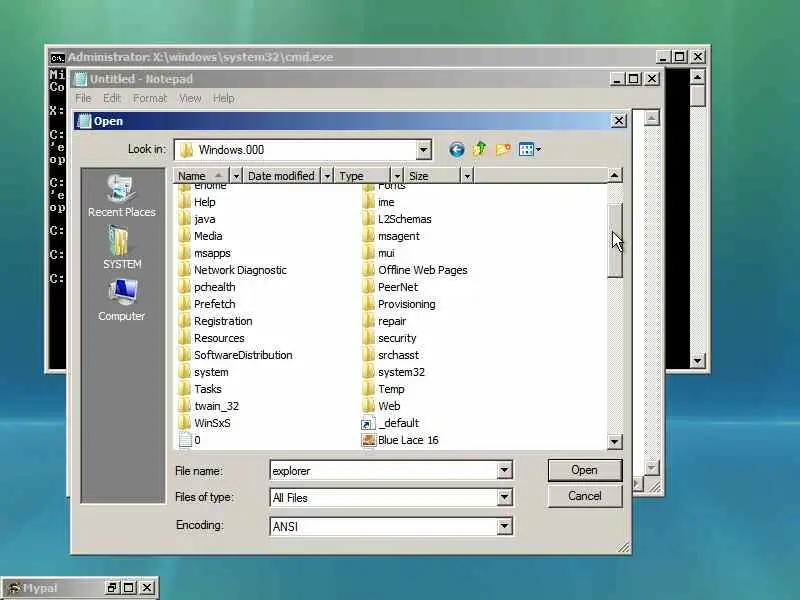Select the Offline Web Pages folder
Viewport: 800px width, 600px height.
[x=415, y=270]
